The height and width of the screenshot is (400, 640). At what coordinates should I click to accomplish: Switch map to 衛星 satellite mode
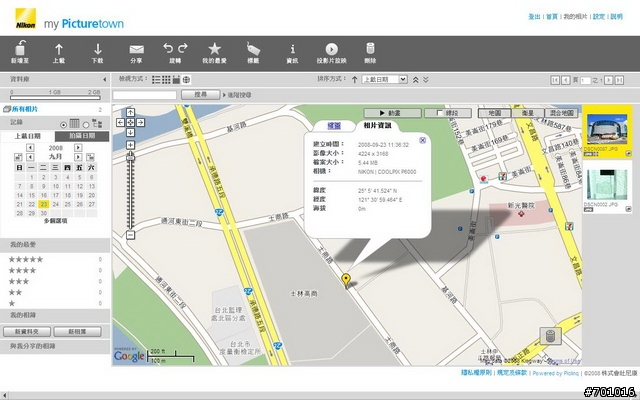coord(528,113)
